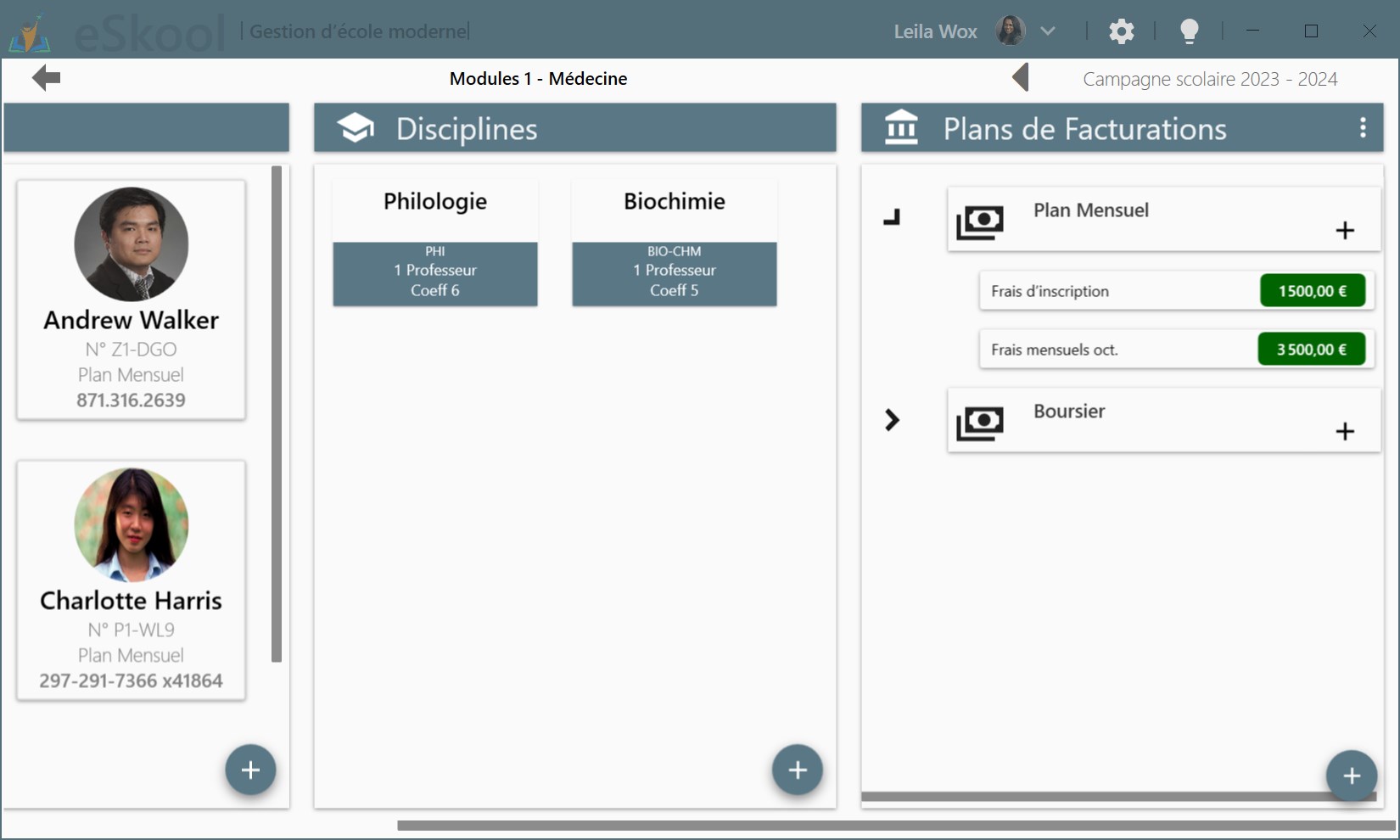Add fee item to Plan Mensuel

pyautogui.click(x=1345, y=230)
